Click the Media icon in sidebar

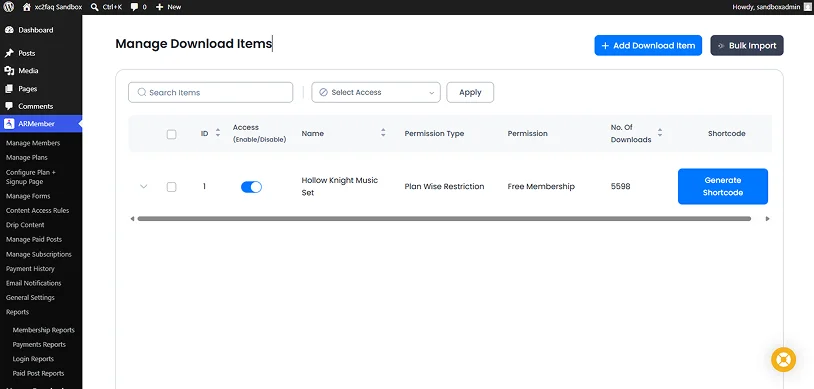(x=9, y=71)
